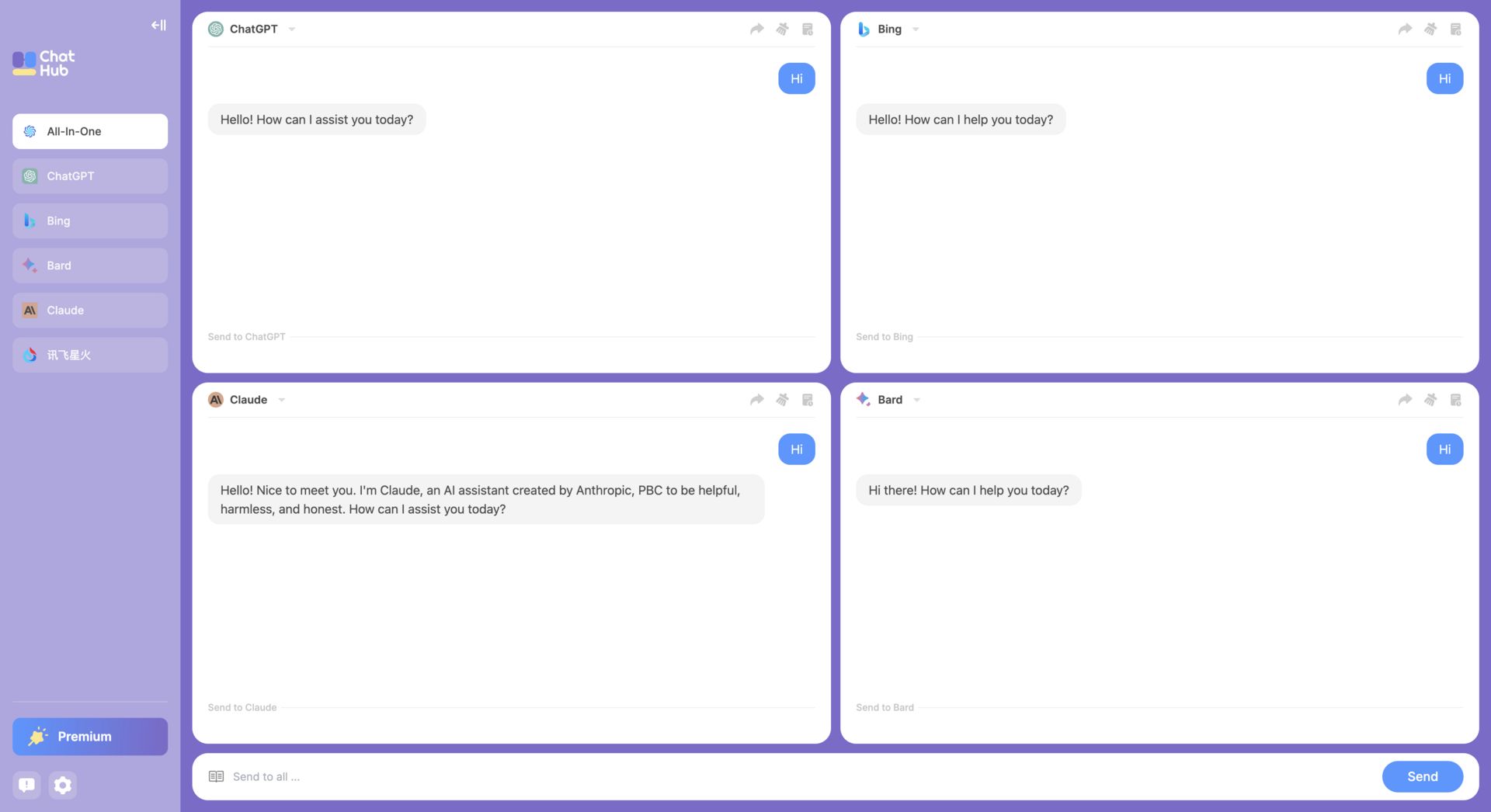This screenshot has height=812, width=1491.
Task: Collapse the sidebar with the arrow icon
Action: click(158, 24)
